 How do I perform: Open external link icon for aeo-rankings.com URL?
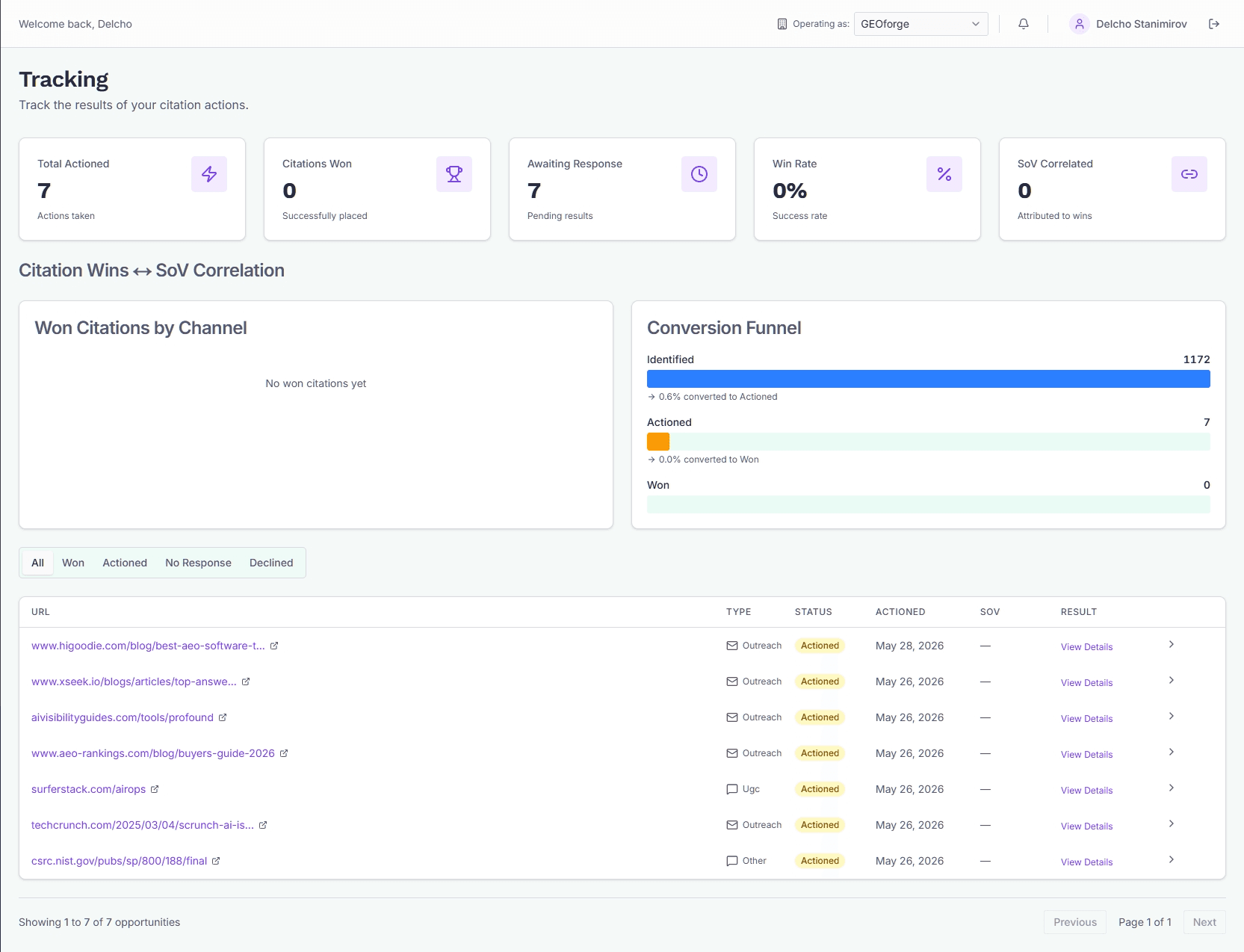(x=284, y=753)
